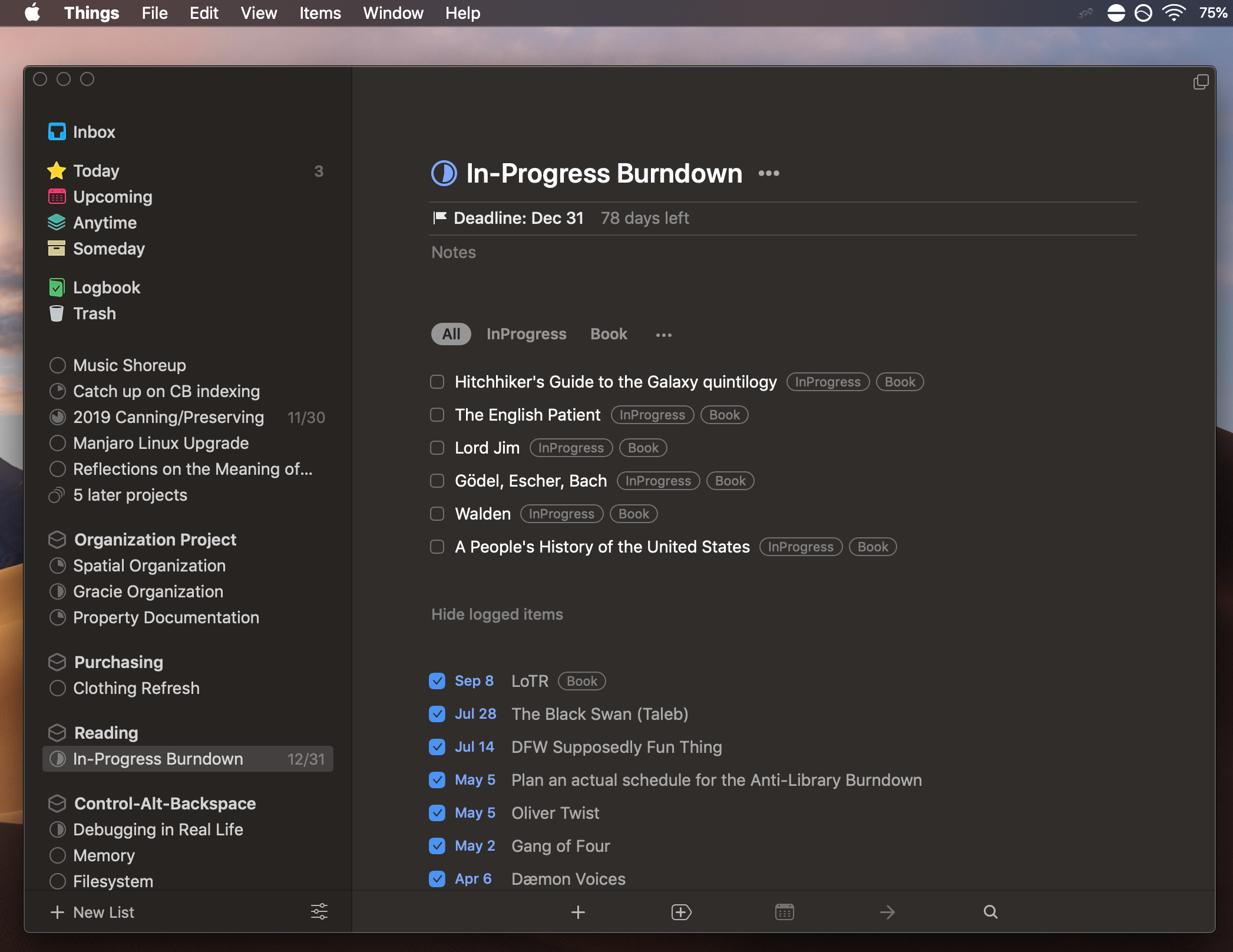Select the Debugging in Real Life project
Screen dimensions: 1233x952
(187, 829)
